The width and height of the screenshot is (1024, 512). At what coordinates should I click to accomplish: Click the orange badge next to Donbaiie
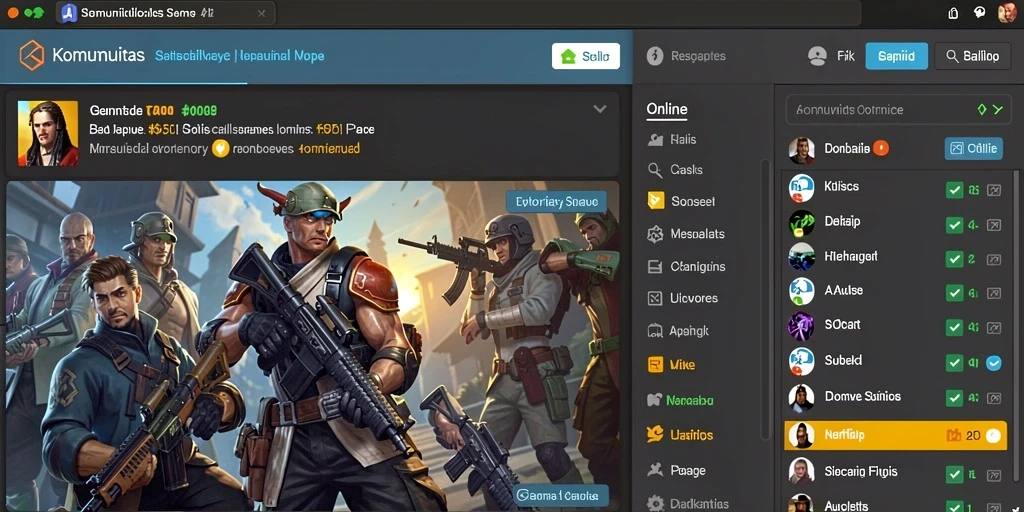[x=880, y=148]
